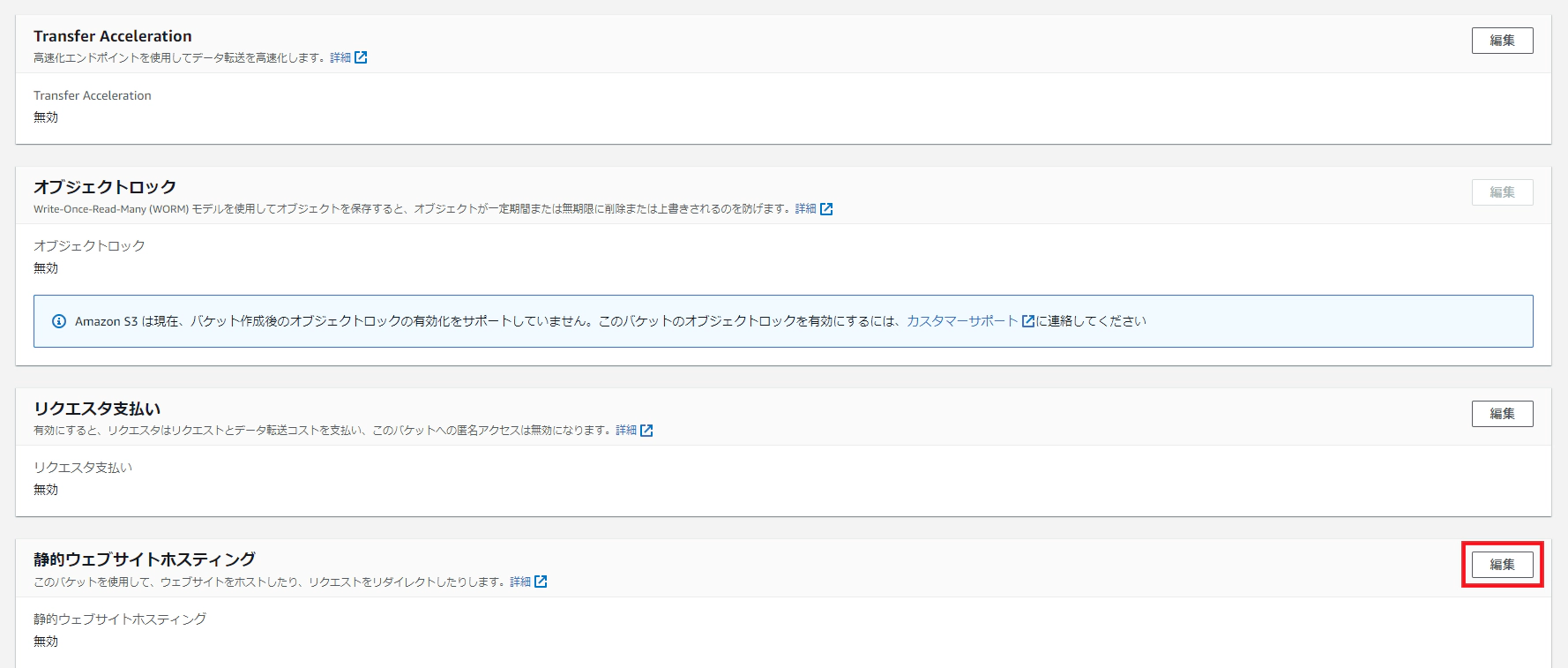Click external link icon next to カスタマーサポート
1568x668 pixels.
pyautogui.click(x=1027, y=321)
